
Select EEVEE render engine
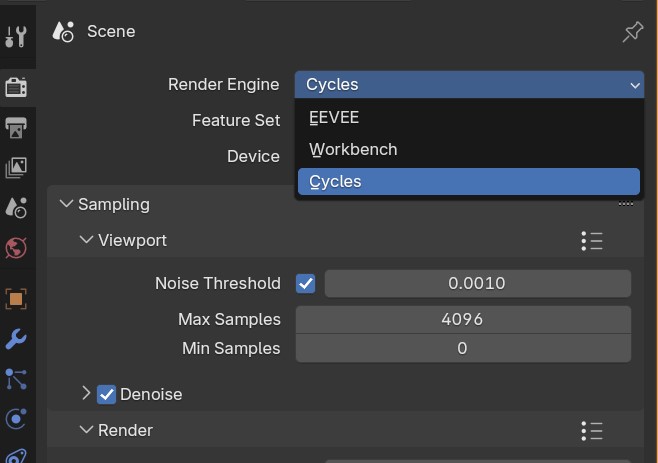click(x=469, y=118)
